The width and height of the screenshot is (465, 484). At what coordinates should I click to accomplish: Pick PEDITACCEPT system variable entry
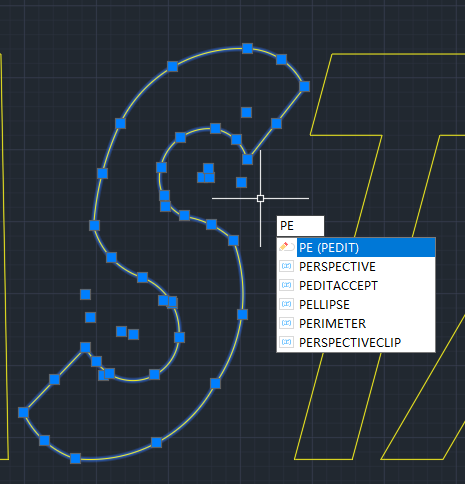[x=356, y=286]
